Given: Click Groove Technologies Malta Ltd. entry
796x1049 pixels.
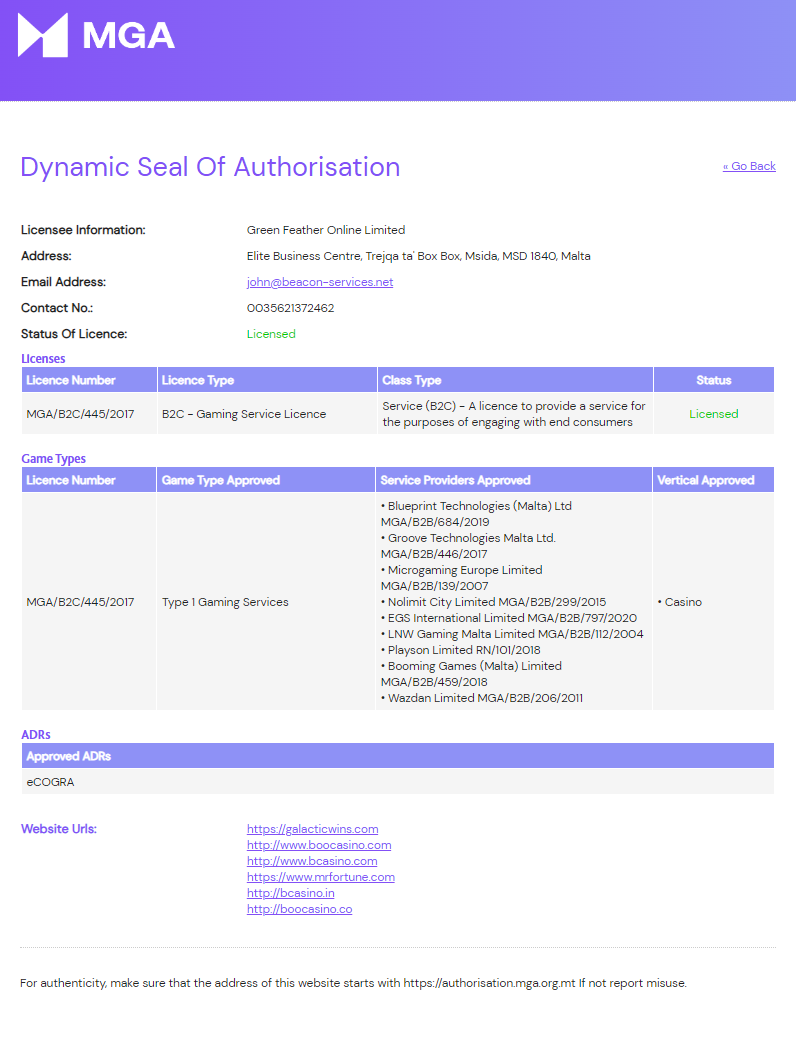Looking at the screenshot, I should tap(468, 546).
